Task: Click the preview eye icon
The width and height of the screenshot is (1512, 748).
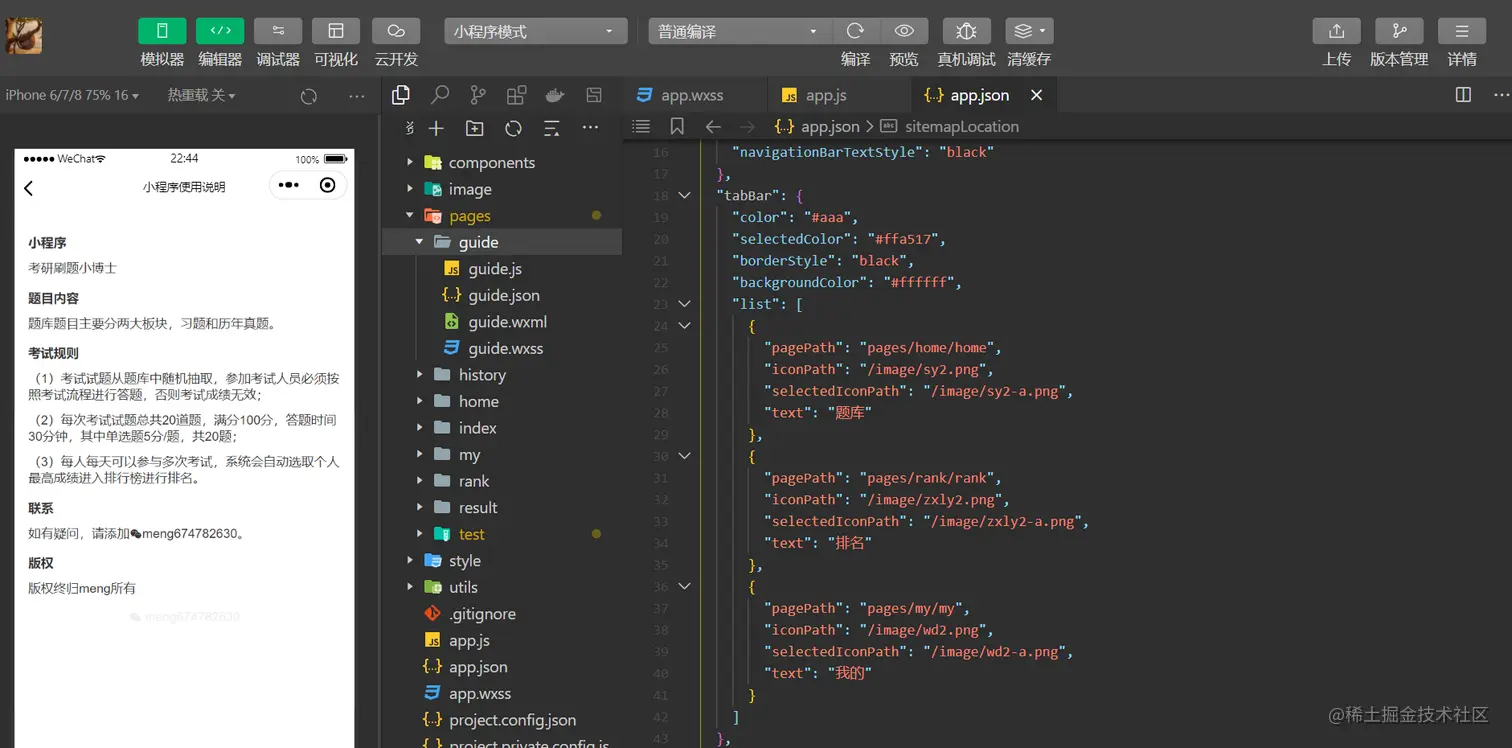Action: click(x=904, y=31)
